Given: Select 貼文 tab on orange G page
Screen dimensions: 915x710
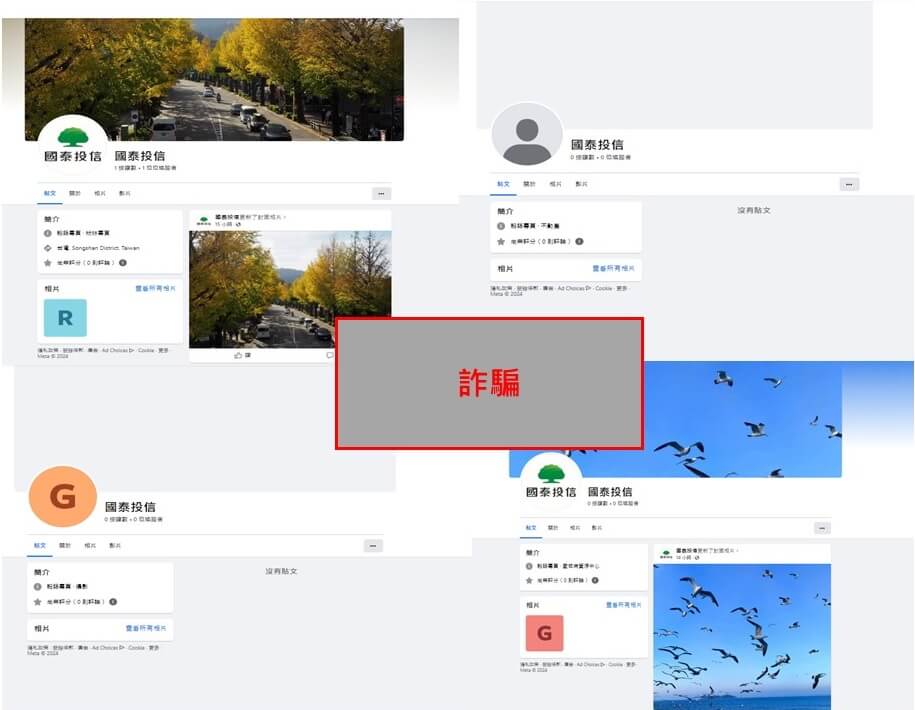Looking at the screenshot, I should point(40,545).
